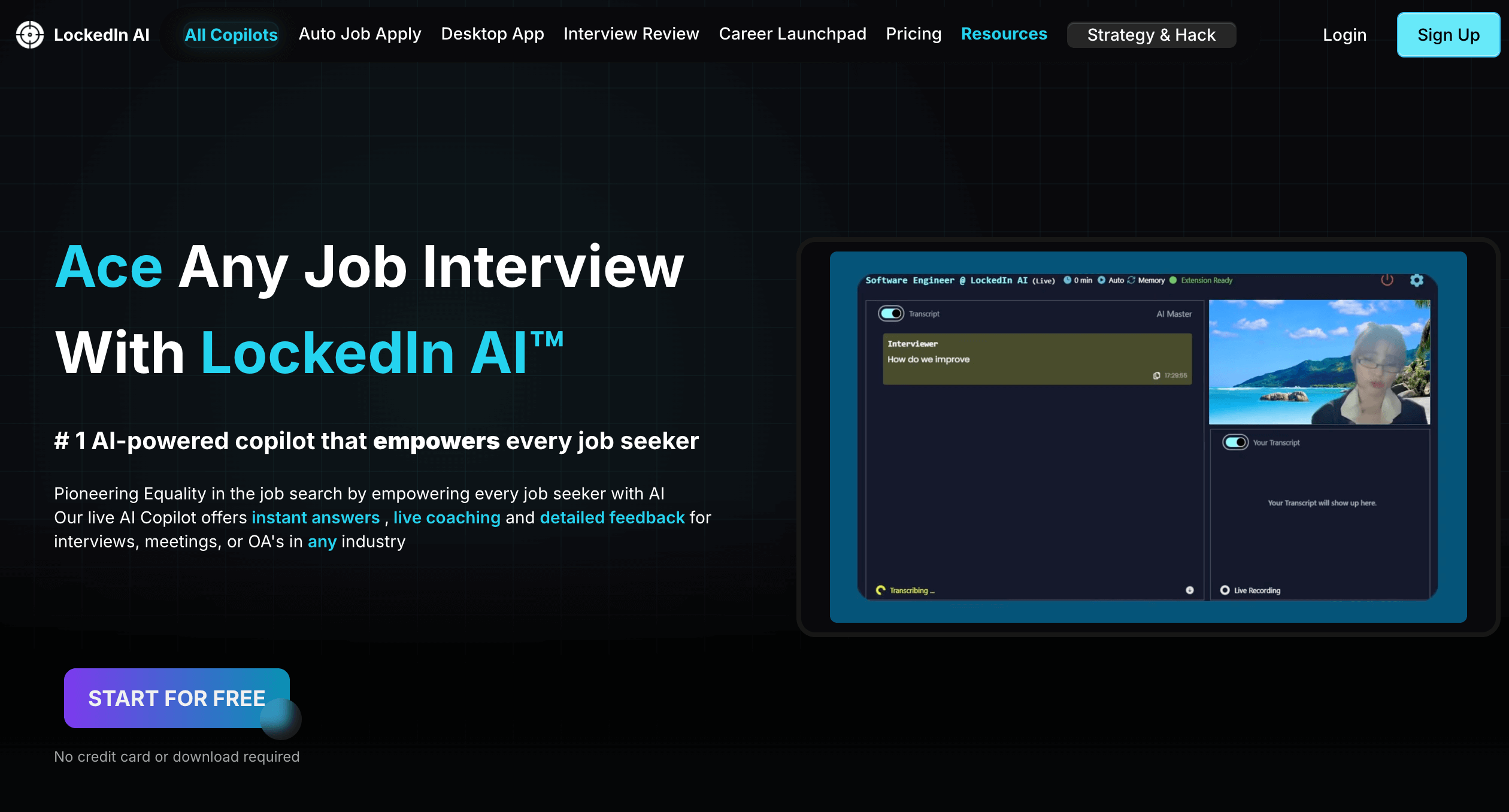Viewport: 1509px width, 812px height.
Task: Open the Resources menu
Action: click(x=1004, y=34)
